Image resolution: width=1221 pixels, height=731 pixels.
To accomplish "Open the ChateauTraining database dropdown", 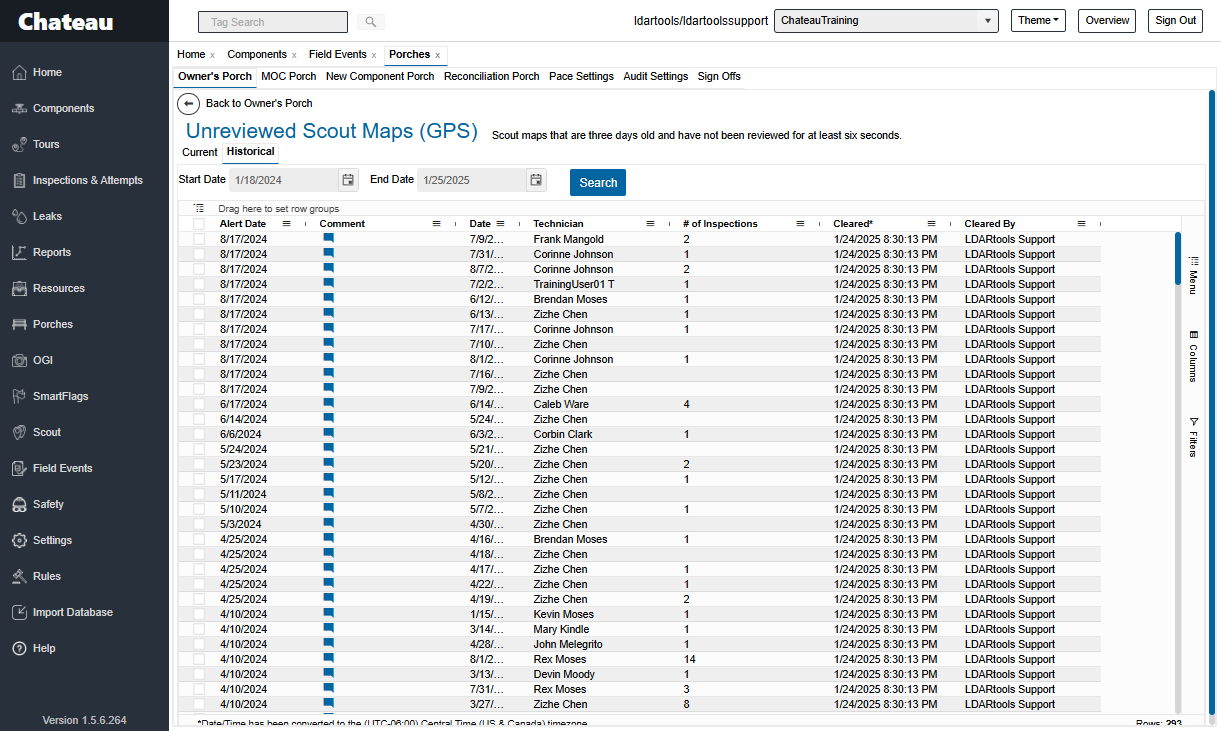I will tap(886, 21).
